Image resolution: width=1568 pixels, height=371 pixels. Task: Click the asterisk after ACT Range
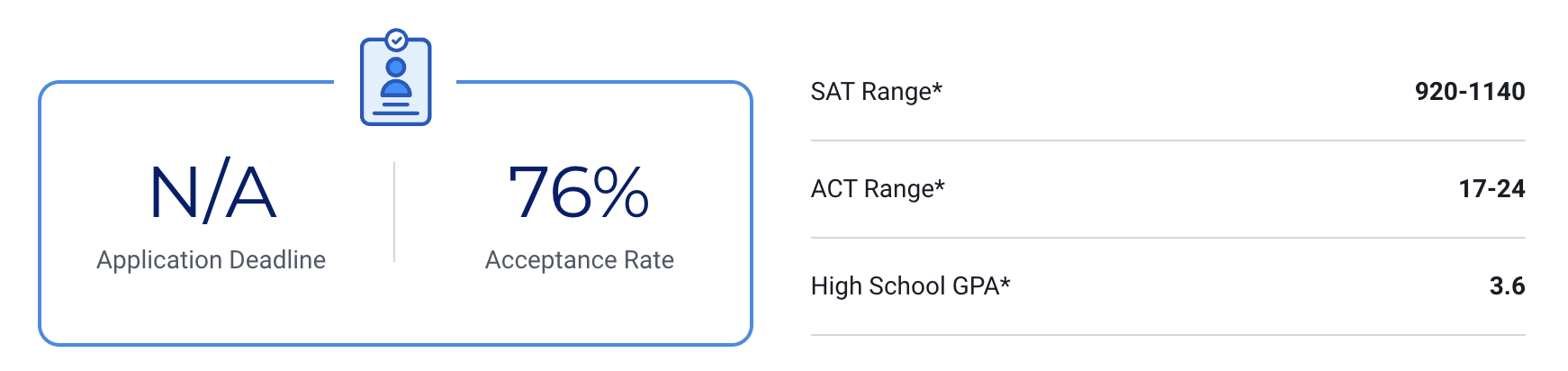click(x=940, y=185)
